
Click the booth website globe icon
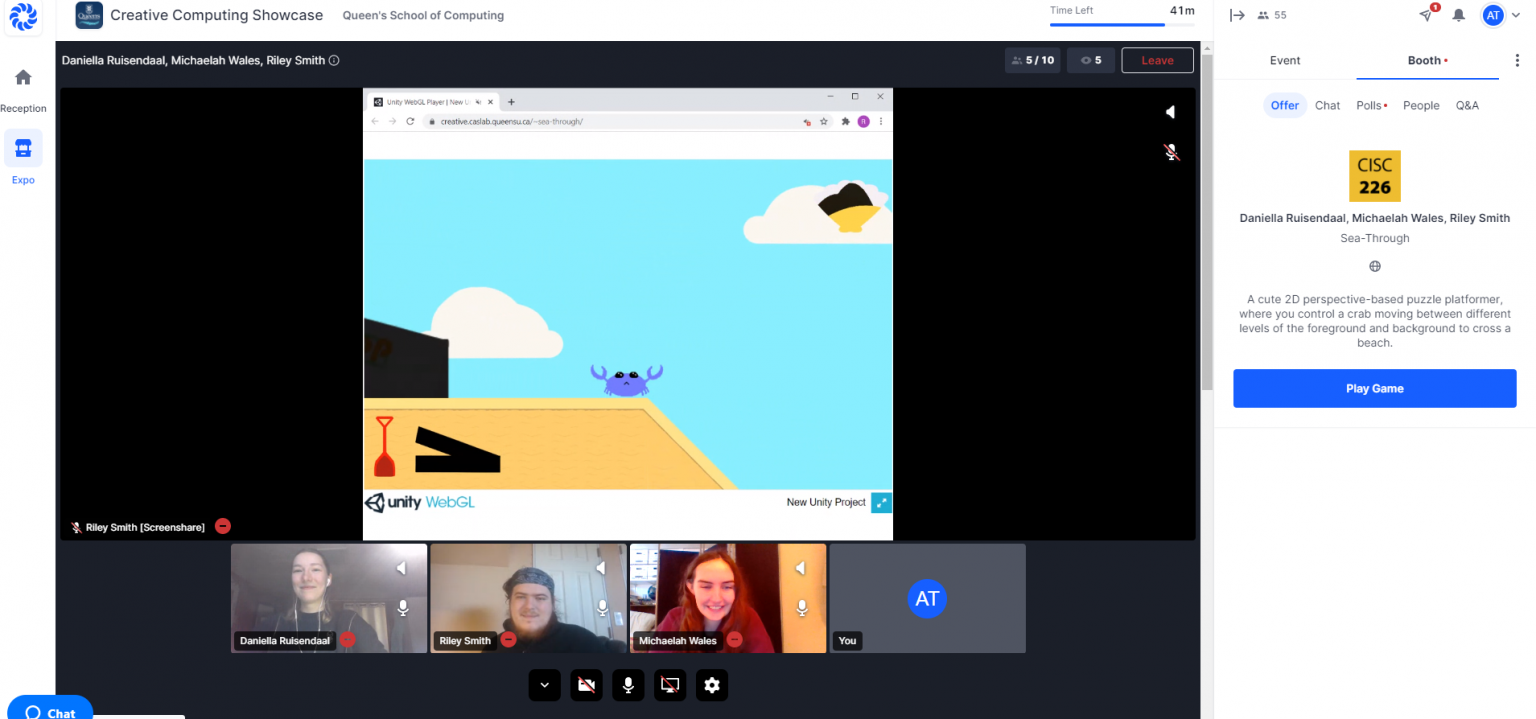1375,266
